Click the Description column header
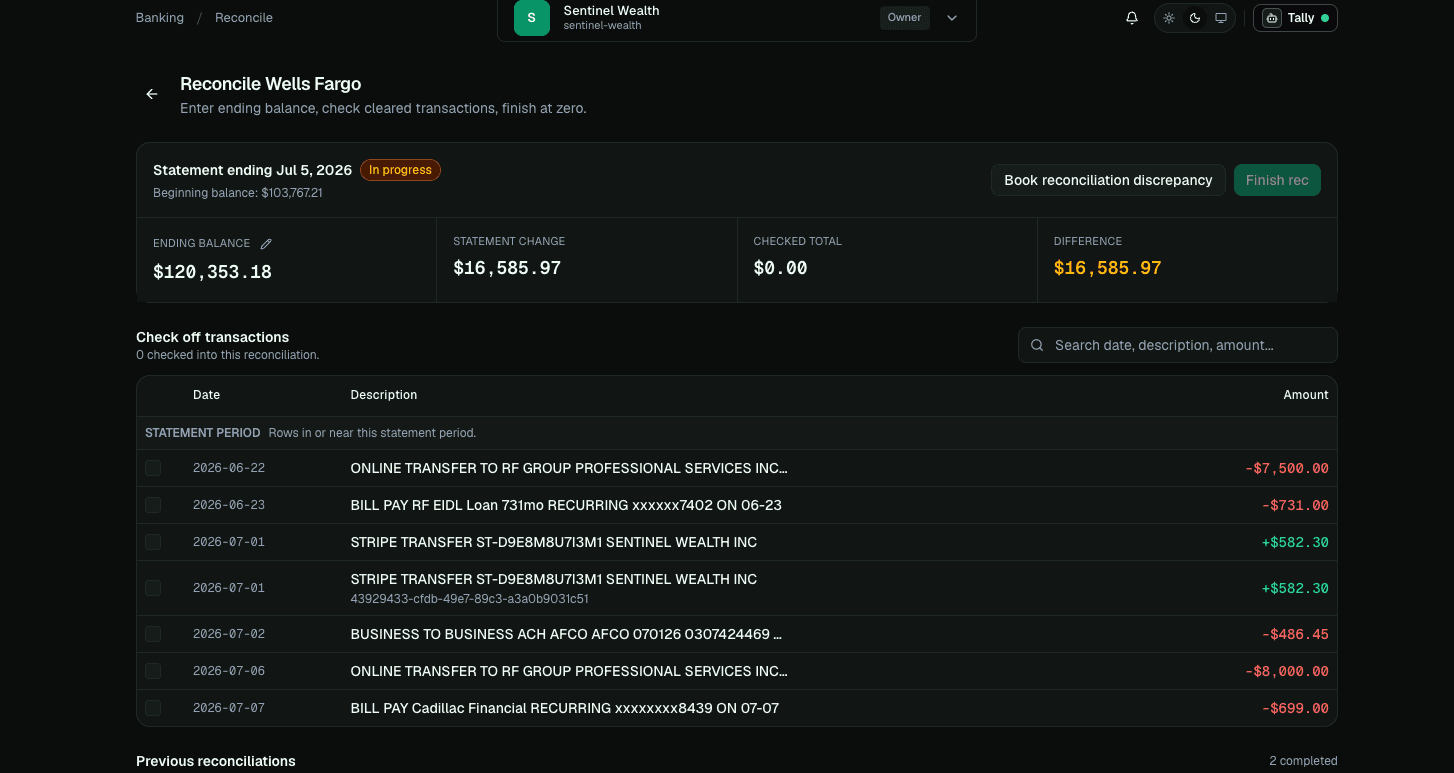Viewport: 1454px width, 773px height. tap(384, 395)
